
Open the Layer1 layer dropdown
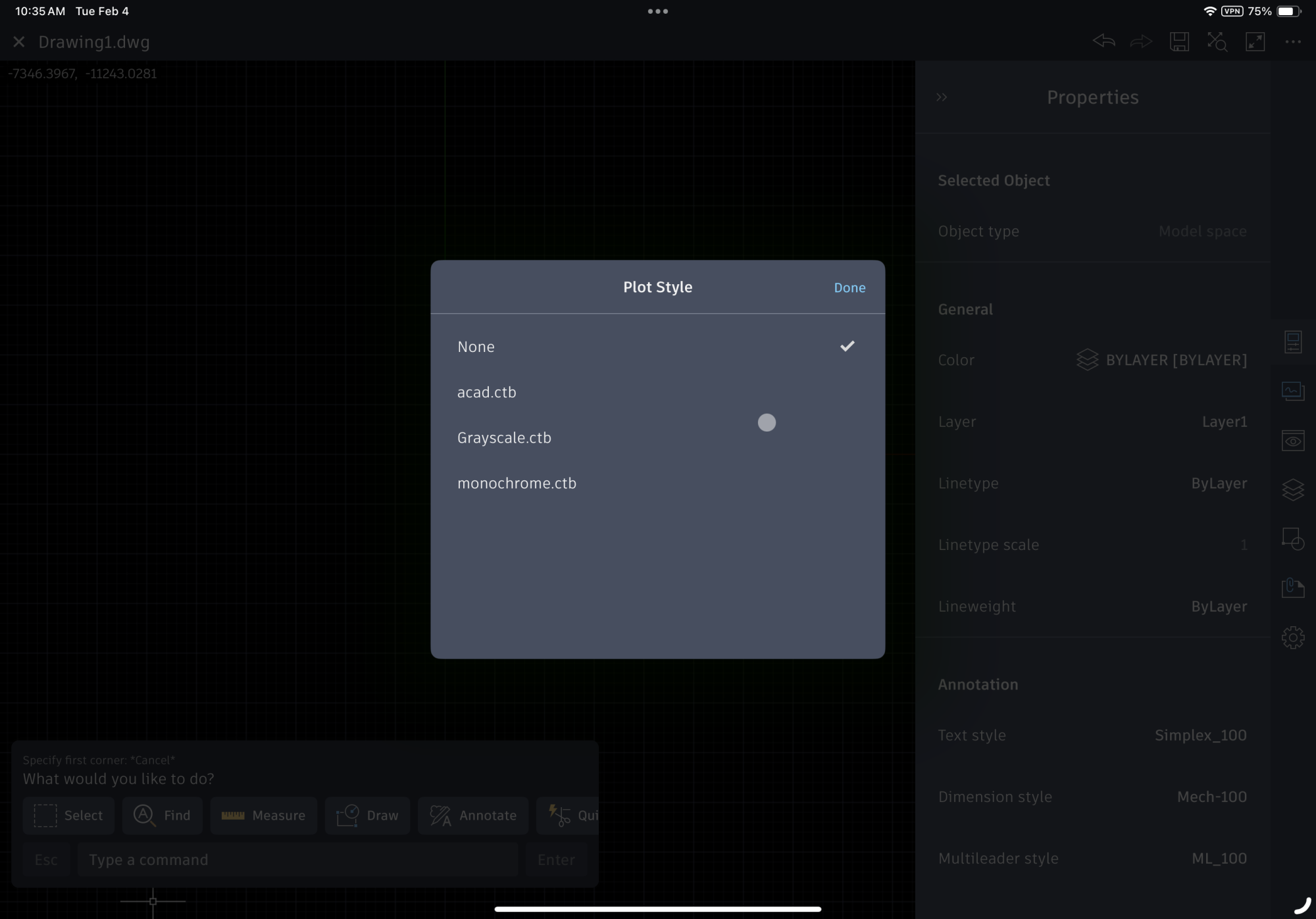tap(1224, 422)
